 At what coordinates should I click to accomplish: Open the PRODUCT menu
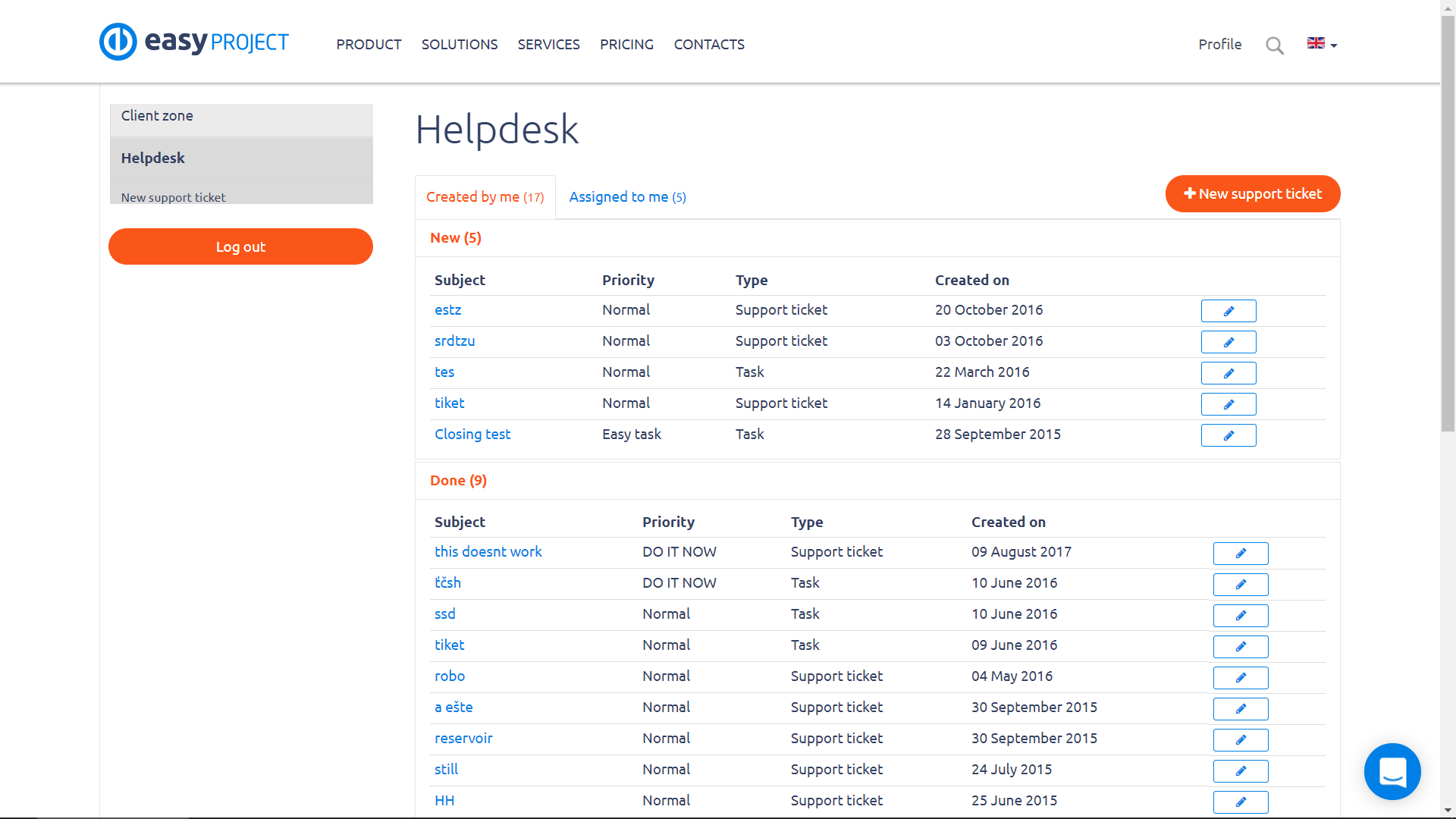coord(369,45)
